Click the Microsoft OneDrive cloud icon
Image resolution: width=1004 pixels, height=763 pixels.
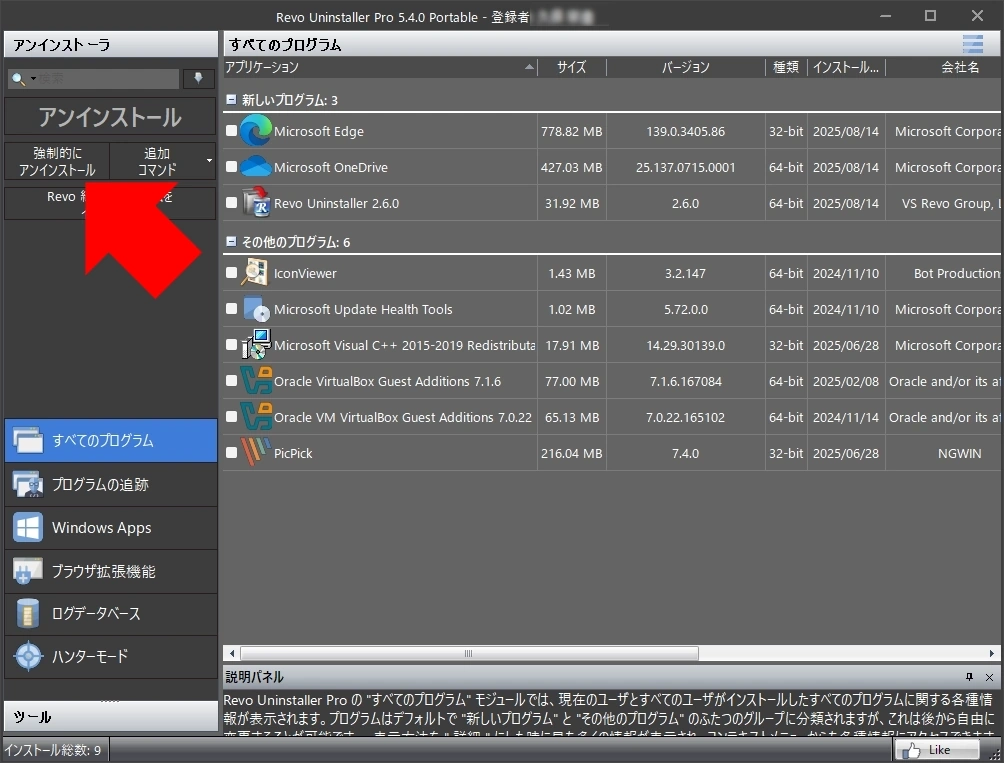tap(255, 166)
